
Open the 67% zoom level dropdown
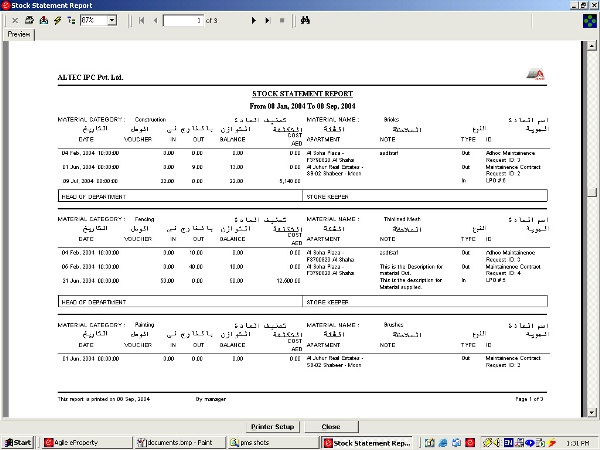[112, 20]
